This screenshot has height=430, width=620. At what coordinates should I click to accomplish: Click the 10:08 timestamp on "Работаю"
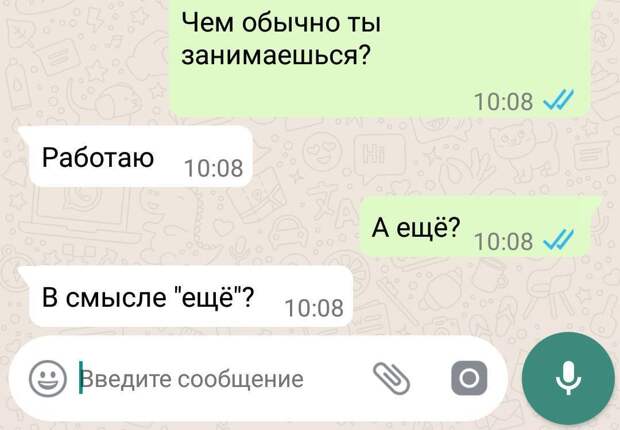tap(214, 168)
